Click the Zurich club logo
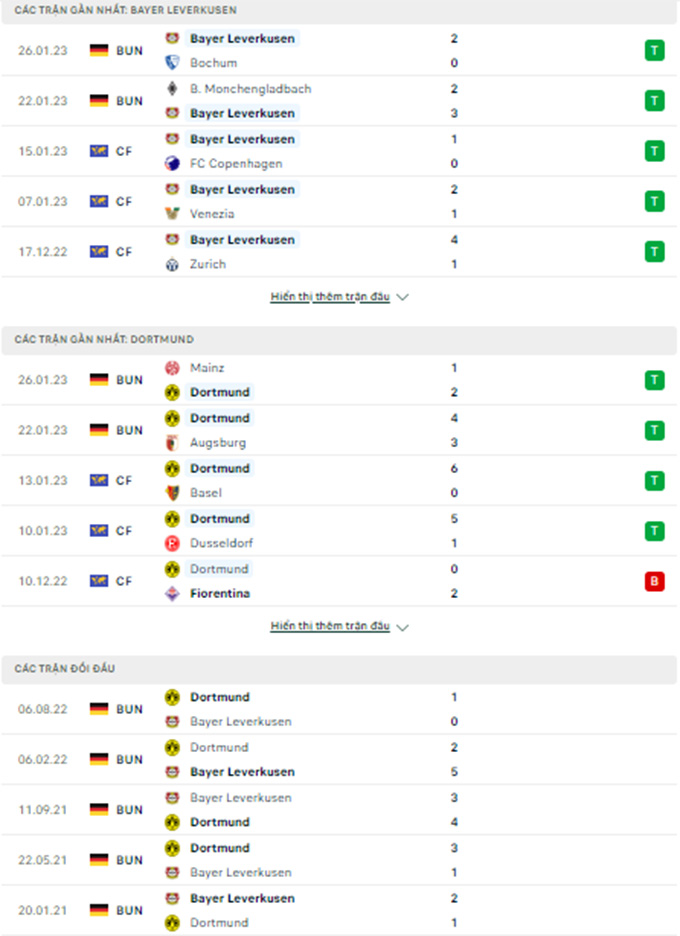 tap(172, 264)
